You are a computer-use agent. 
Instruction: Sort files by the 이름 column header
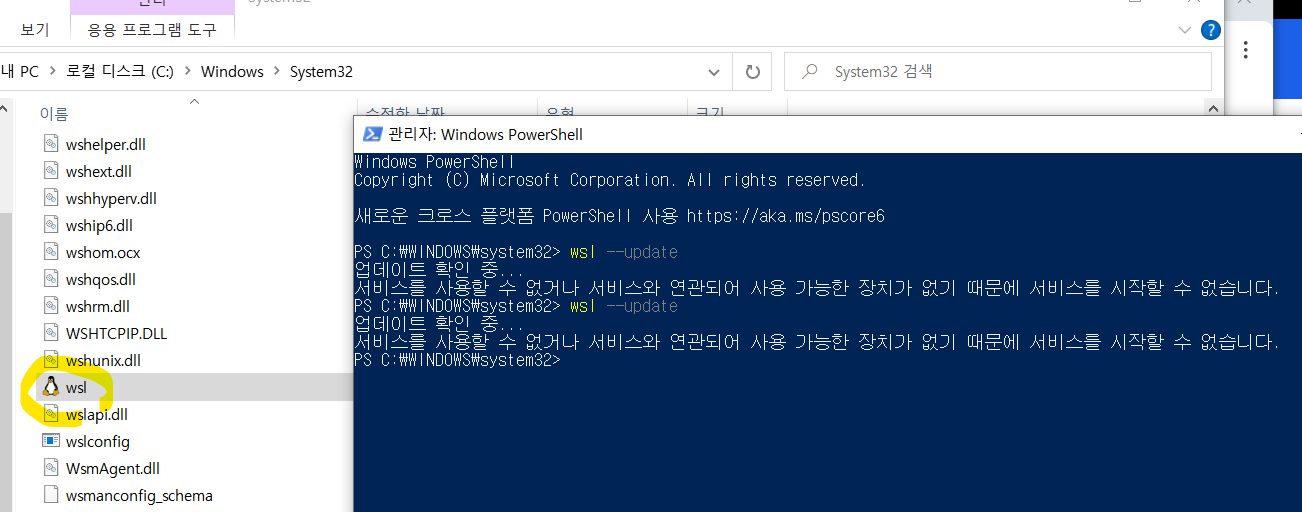coord(54,114)
